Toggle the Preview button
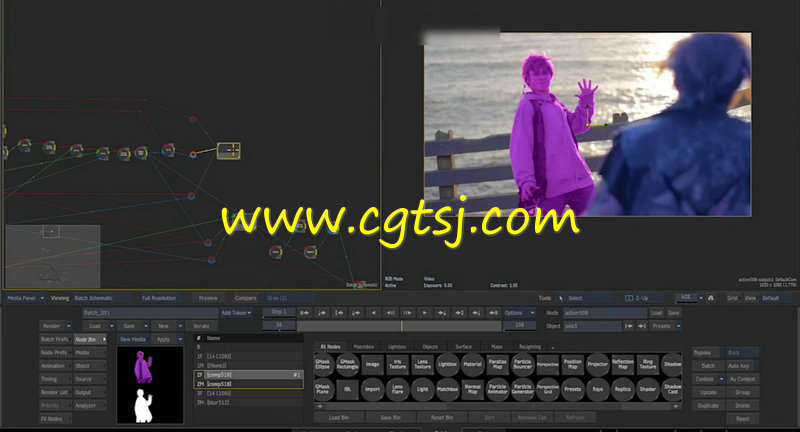Viewport: 800px width, 432px height. (x=208, y=298)
